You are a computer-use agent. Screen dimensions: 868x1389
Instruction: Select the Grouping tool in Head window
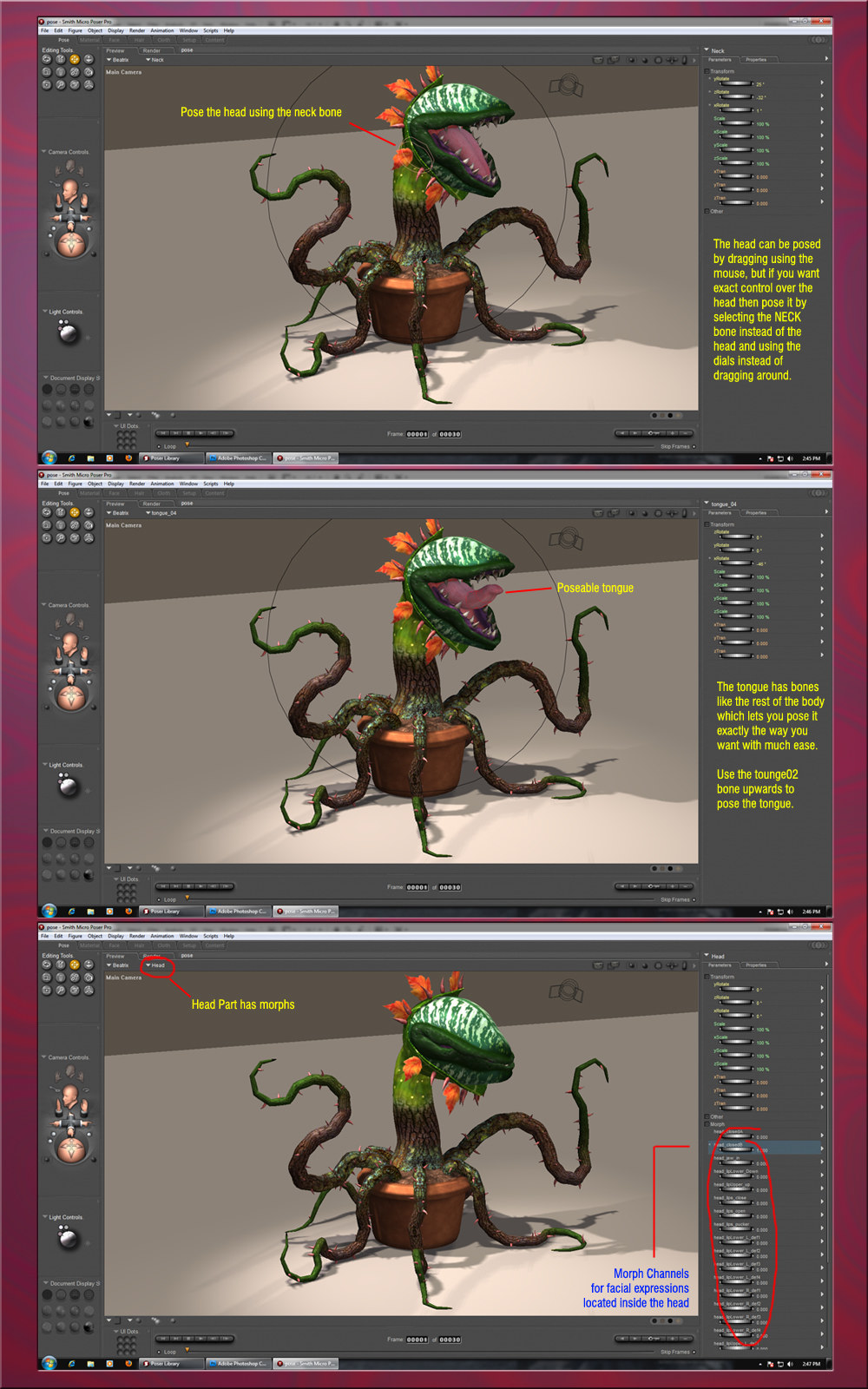(x=47, y=991)
